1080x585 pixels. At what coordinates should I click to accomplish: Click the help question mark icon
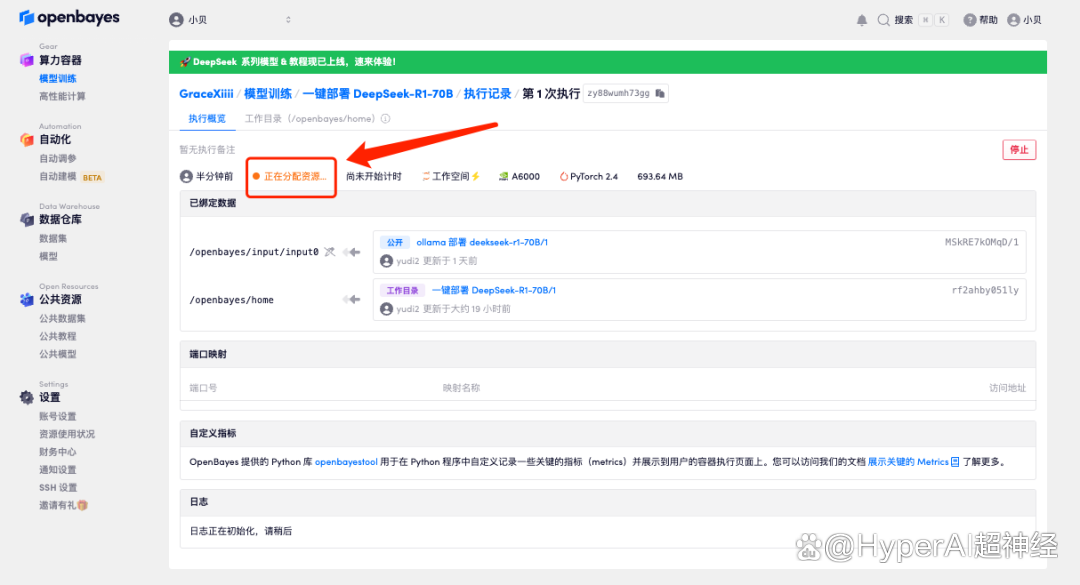click(969, 20)
